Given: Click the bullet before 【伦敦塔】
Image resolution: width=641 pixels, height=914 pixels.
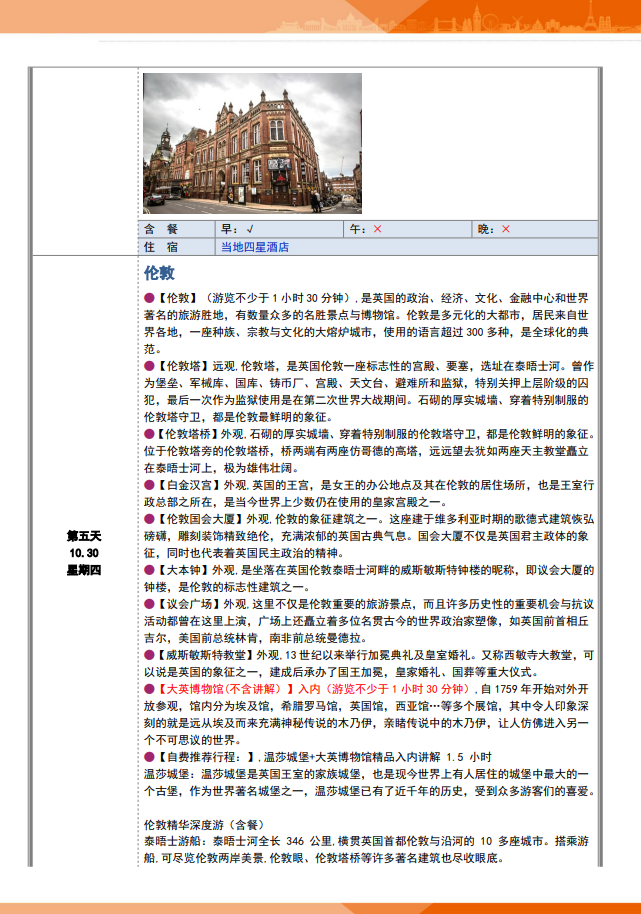Looking at the screenshot, I should 149,366.
